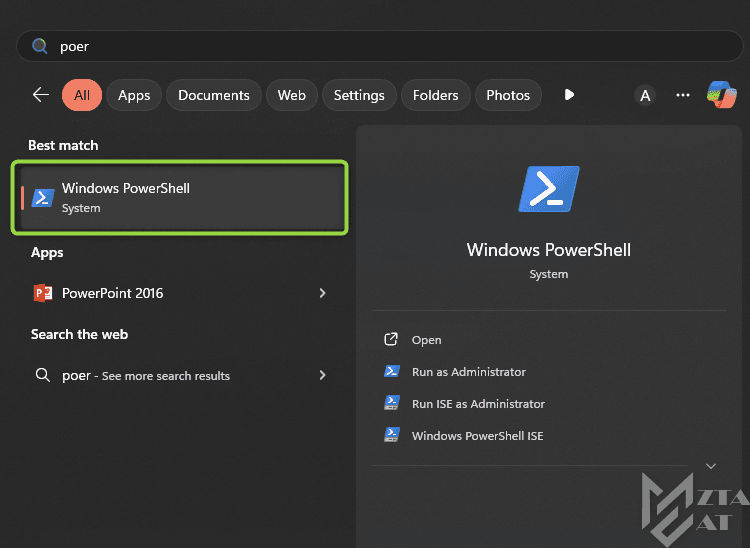
Task: Expand PowerPoint 2016 details chevron
Action: tap(322, 293)
